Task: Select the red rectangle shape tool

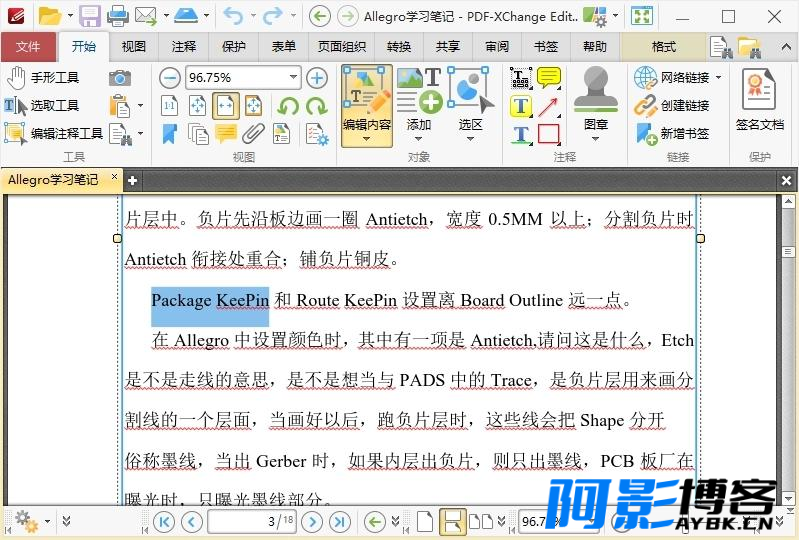Action: click(548, 134)
